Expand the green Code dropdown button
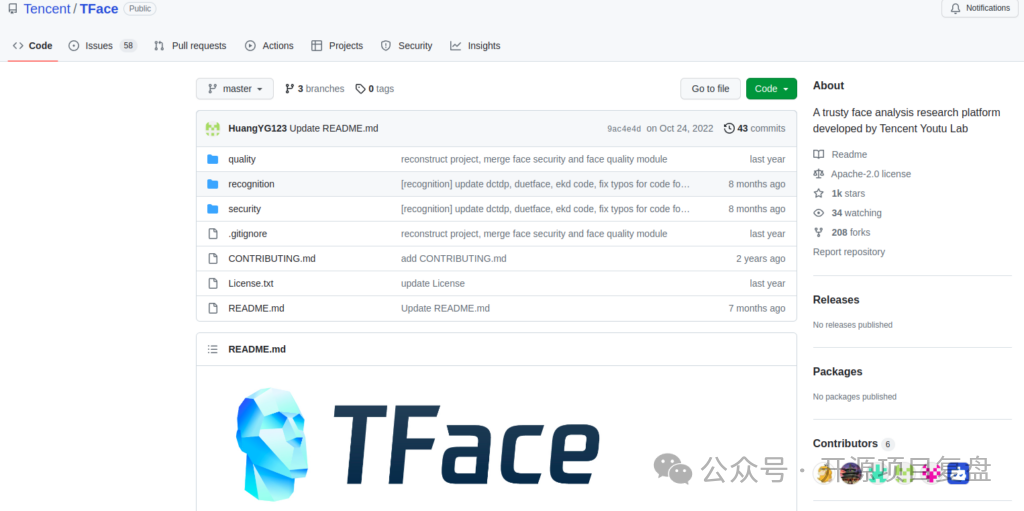 click(771, 89)
